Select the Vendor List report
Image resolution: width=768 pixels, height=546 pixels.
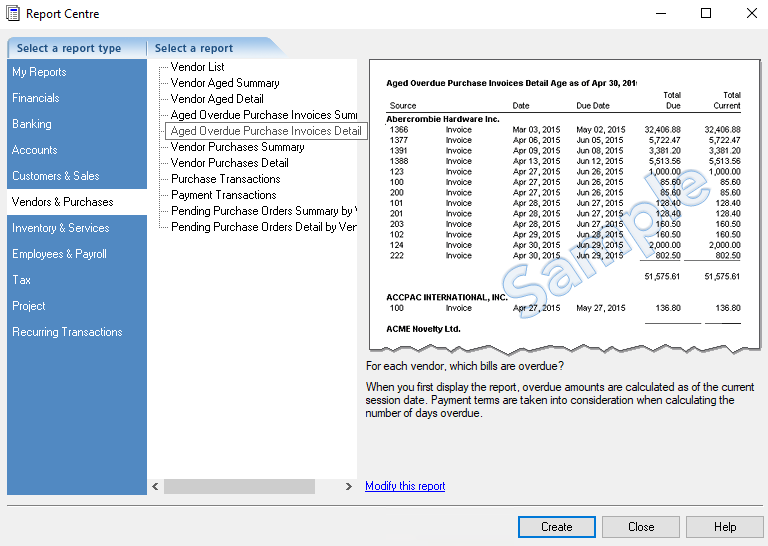[x=197, y=67]
